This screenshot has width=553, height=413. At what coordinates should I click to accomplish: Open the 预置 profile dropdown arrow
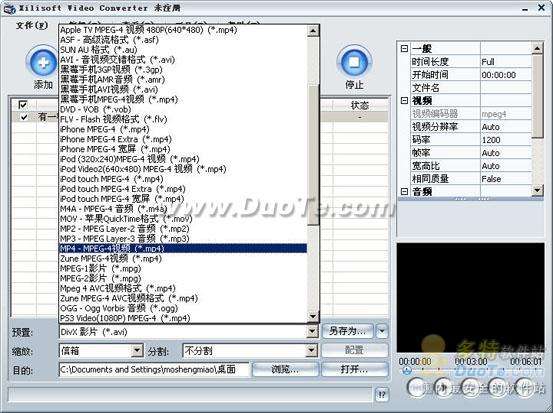pyautogui.click(x=312, y=332)
